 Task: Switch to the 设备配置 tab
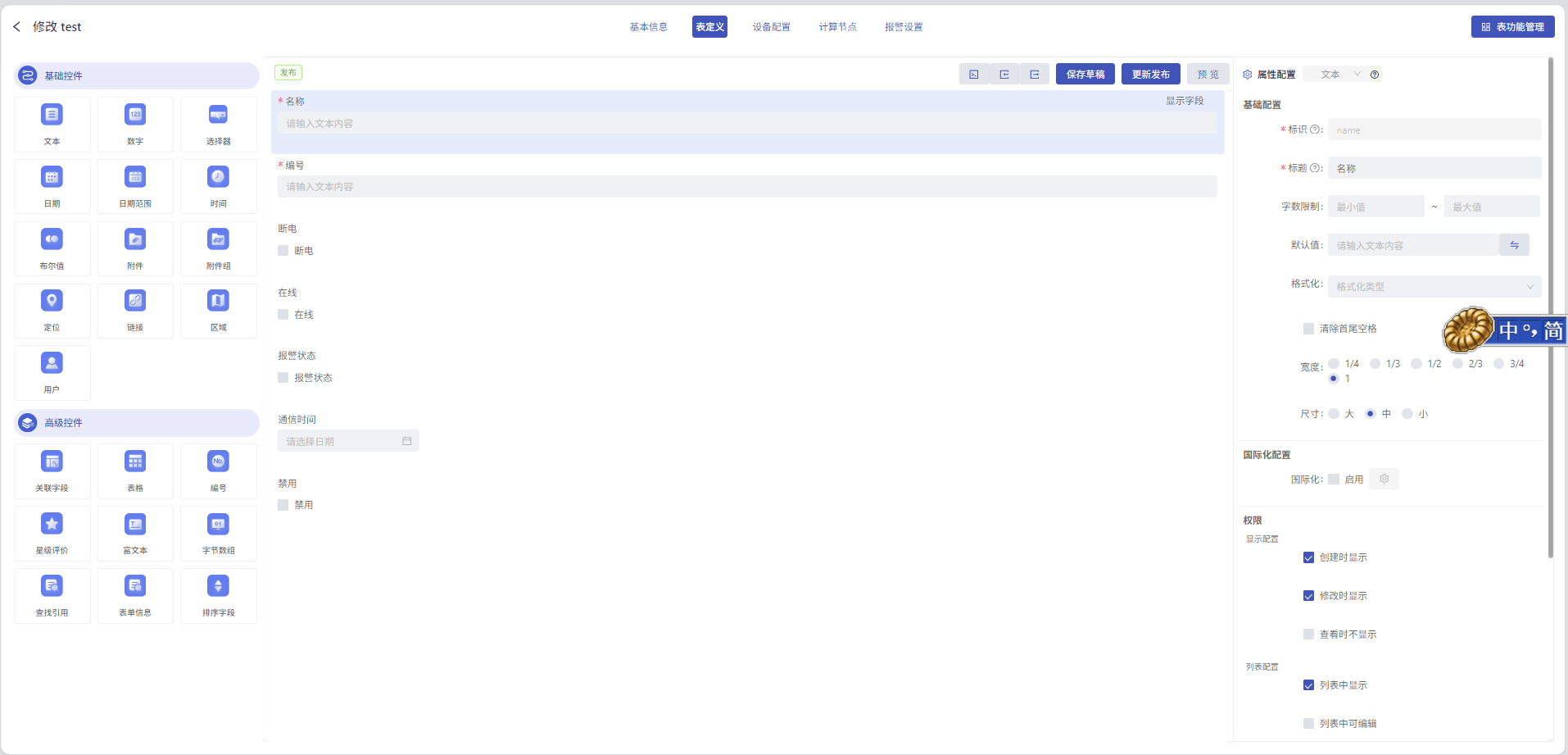[x=772, y=27]
